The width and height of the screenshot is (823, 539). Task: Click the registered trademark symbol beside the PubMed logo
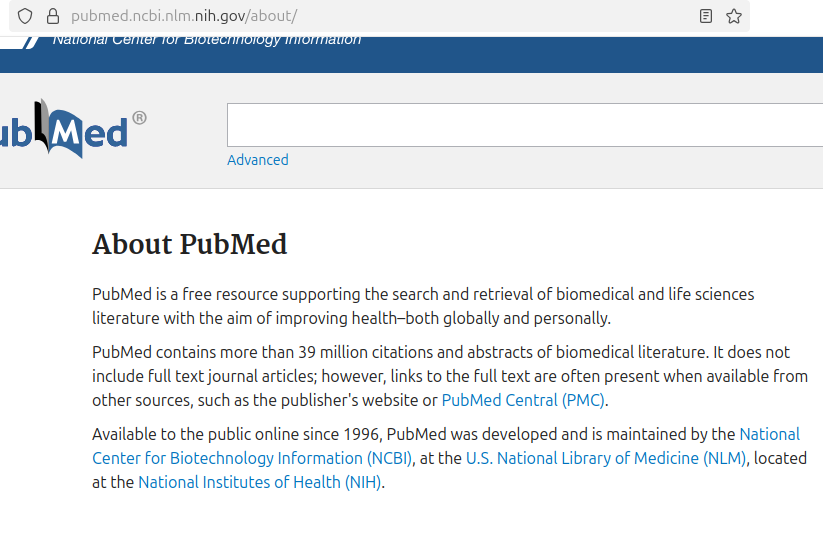(x=139, y=117)
